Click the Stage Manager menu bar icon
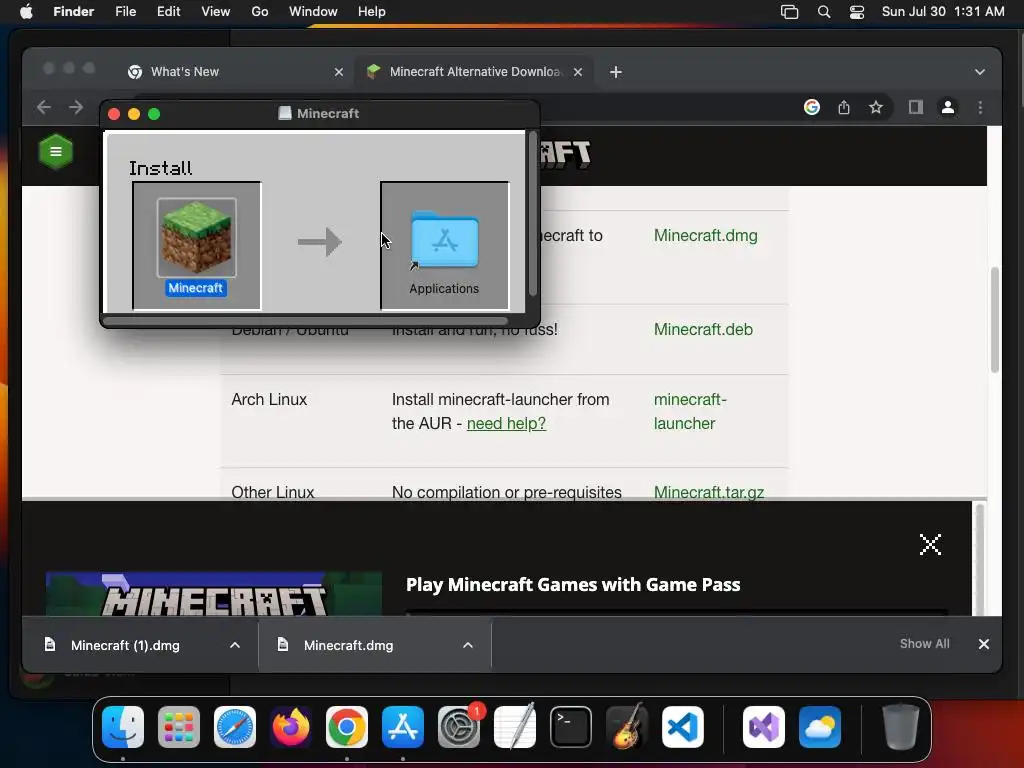Screen dimensions: 1024x768 pyautogui.click(x=790, y=12)
